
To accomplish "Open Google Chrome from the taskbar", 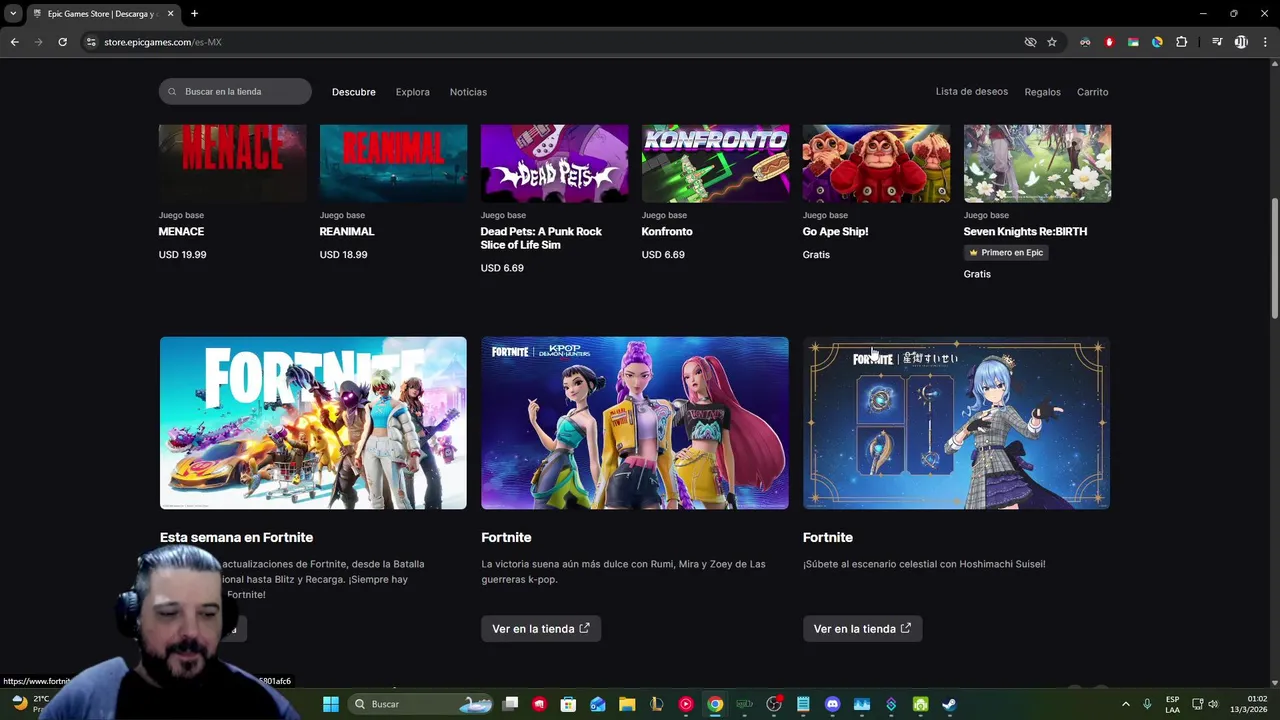I will [x=715, y=704].
